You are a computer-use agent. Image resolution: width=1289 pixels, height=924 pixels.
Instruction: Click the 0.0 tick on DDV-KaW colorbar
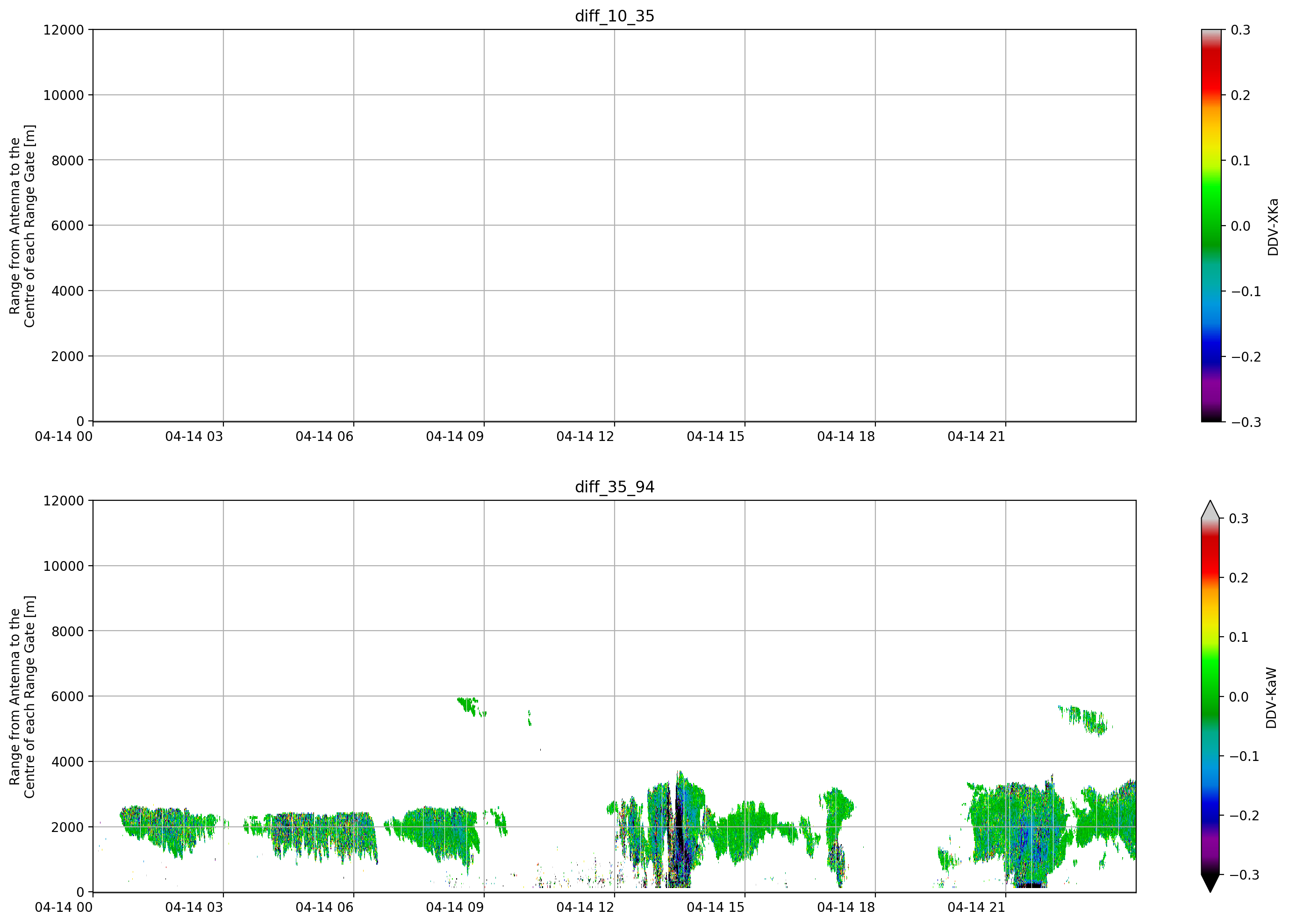1239,697
